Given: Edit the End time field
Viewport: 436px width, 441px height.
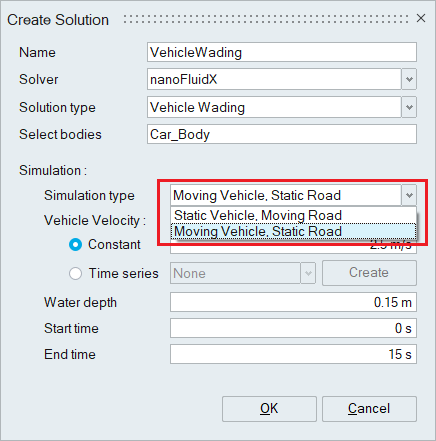Looking at the screenshot, I should (x=293, y=354).
